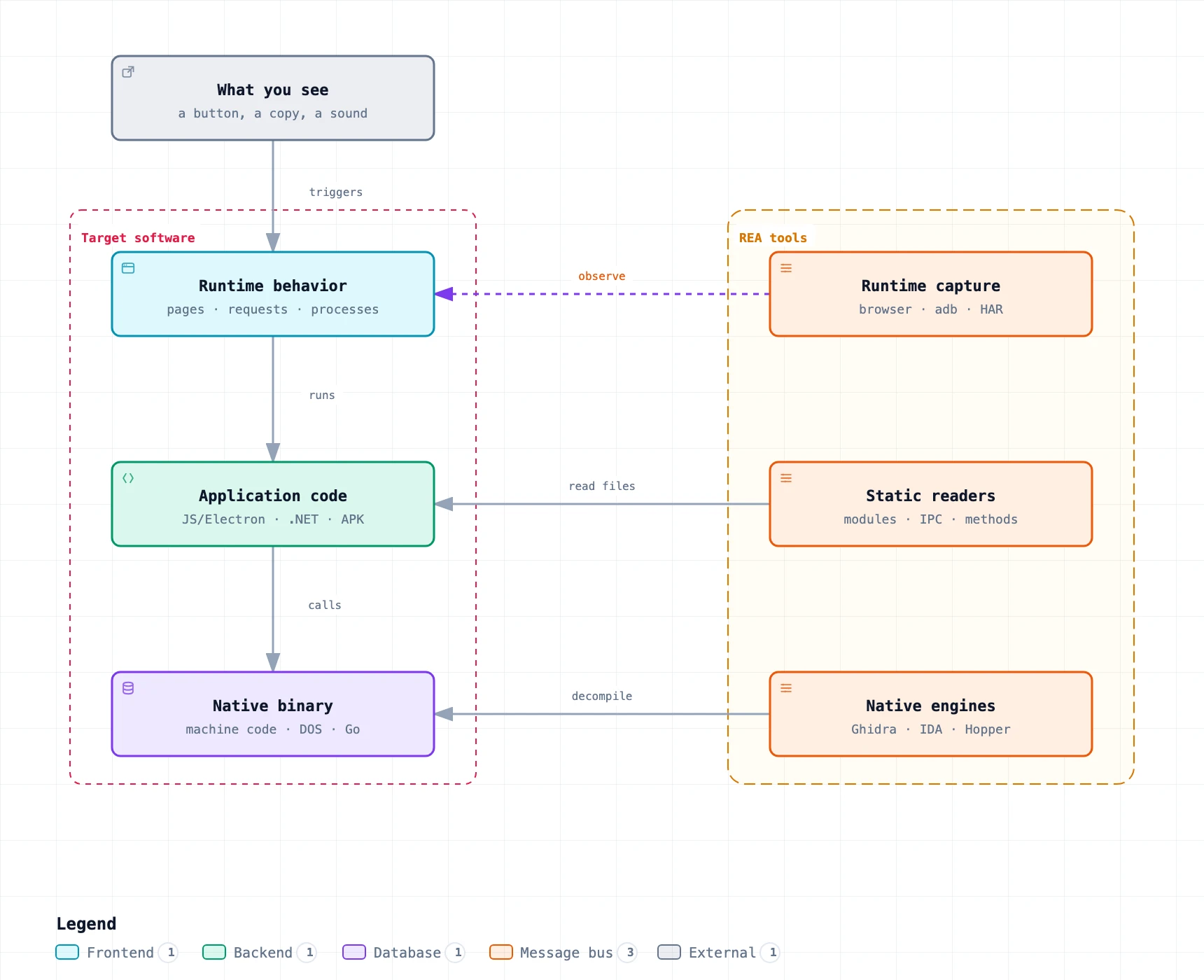Viewport: 1204px width, 980px height.
Task: Click the text 'JS/Electron · .NET · APK'
Action: coord(273,519)
